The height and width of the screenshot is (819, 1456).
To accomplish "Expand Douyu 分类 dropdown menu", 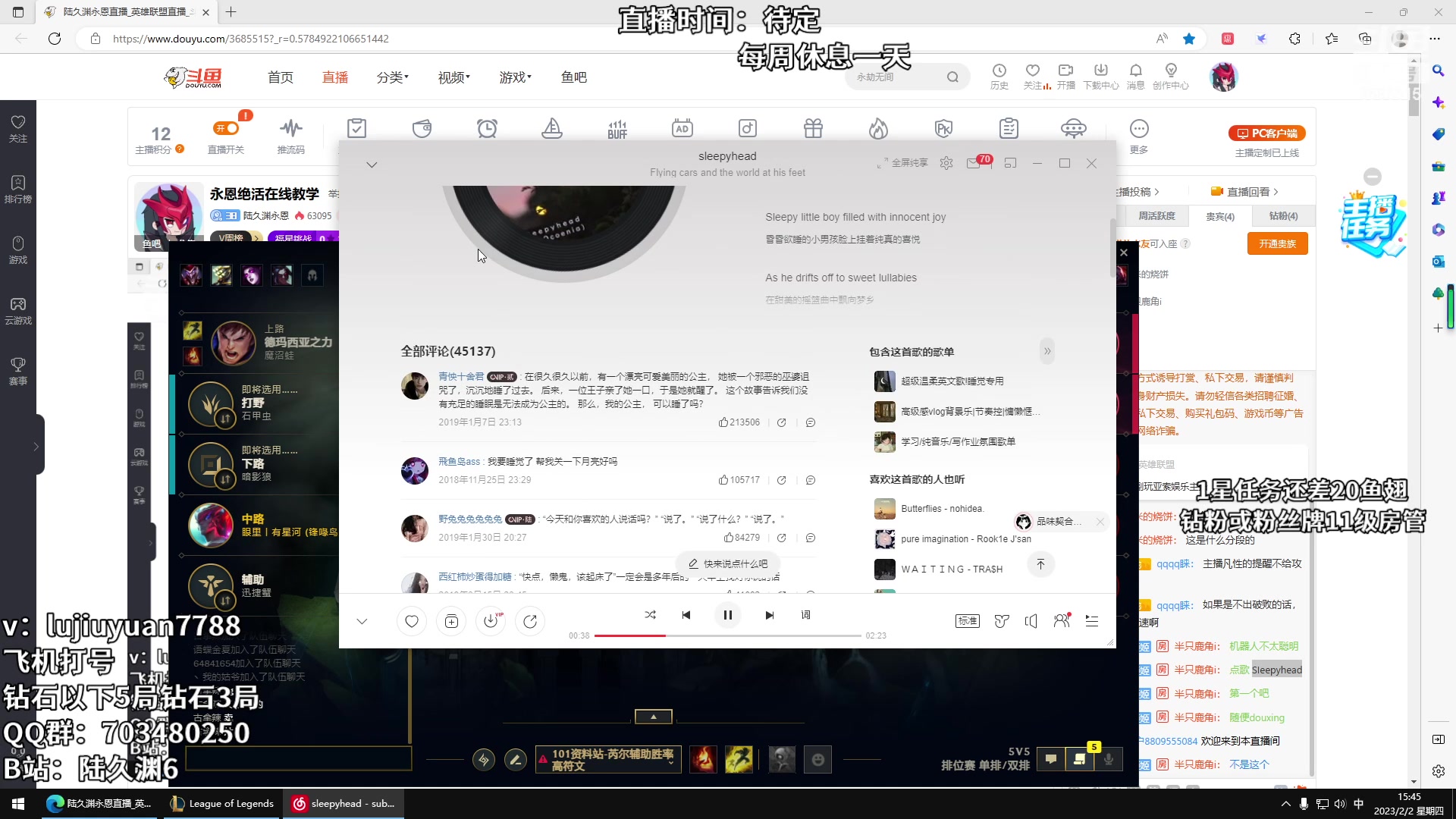I will coord(393,77).
